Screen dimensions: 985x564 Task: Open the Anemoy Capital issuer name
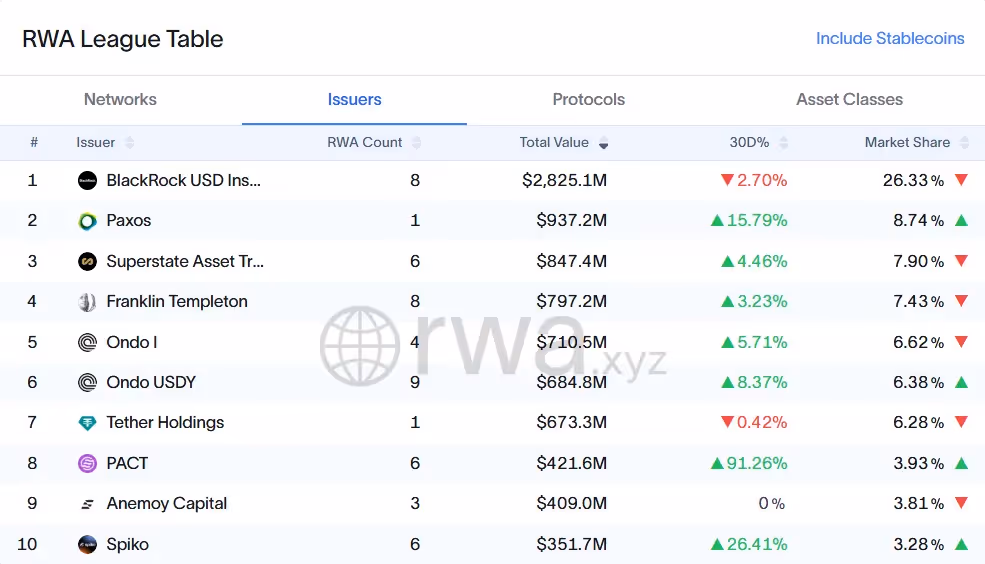(166, 503)
